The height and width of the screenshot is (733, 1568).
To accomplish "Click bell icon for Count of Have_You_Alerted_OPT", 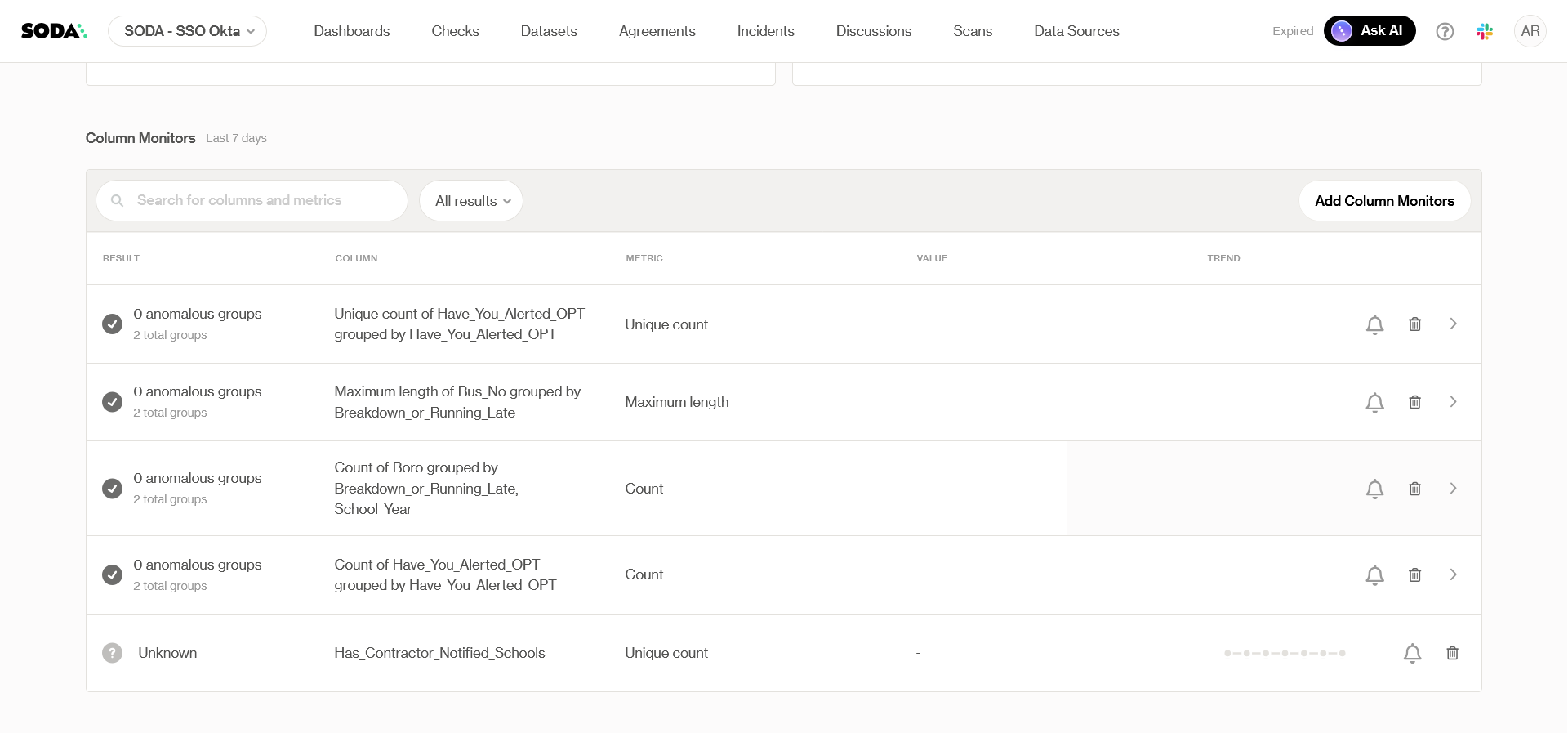I will point(1374,575).
